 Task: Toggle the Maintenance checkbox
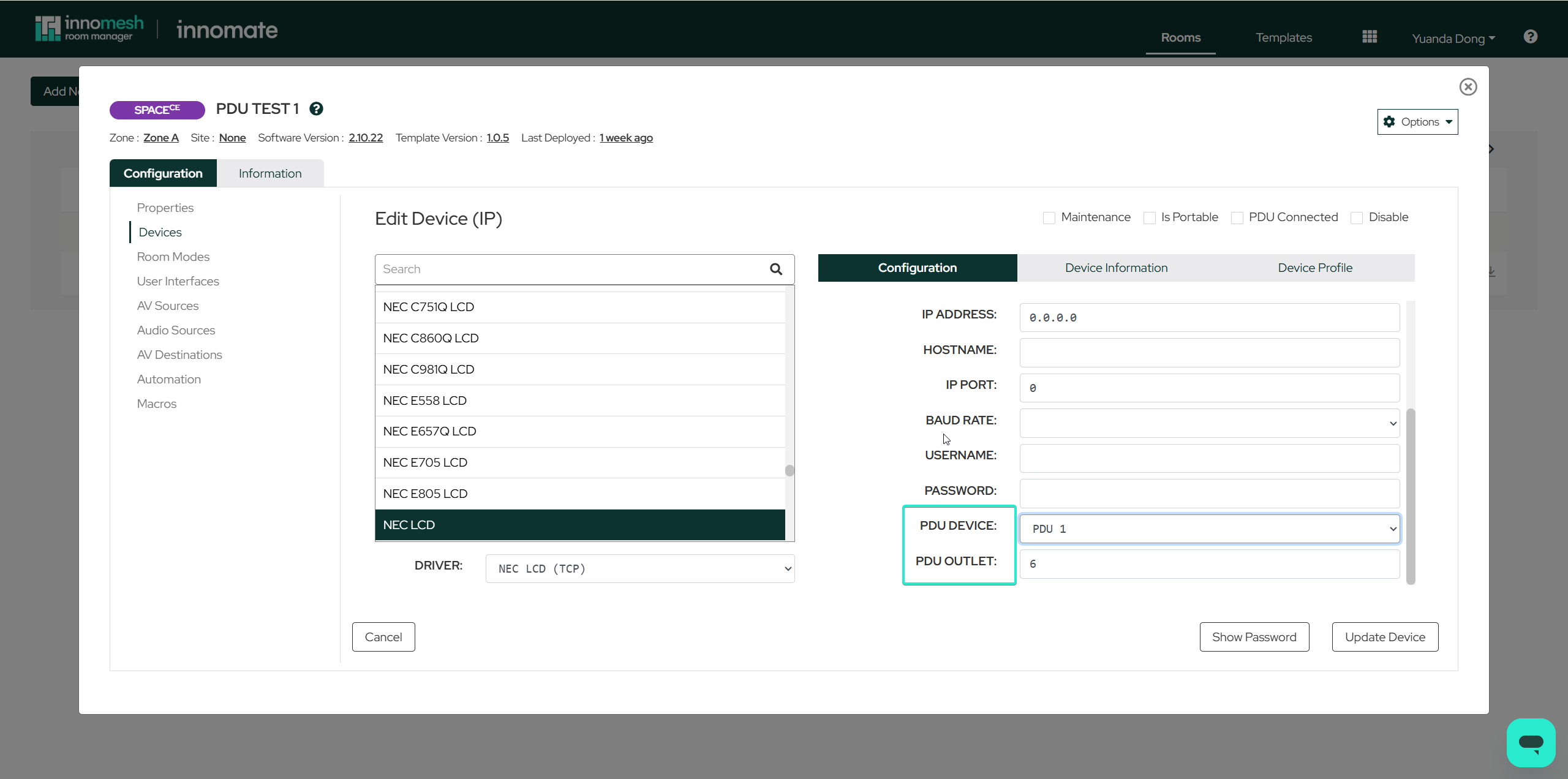[1049, 218]
